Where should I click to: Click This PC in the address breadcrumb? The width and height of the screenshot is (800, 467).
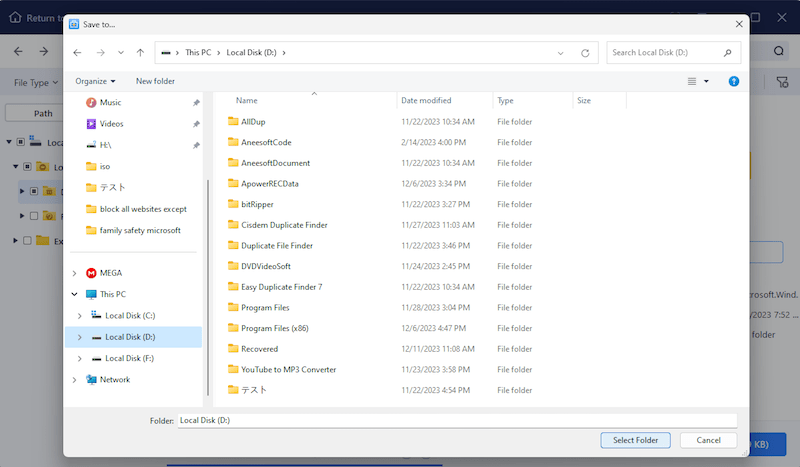[198, 53]
